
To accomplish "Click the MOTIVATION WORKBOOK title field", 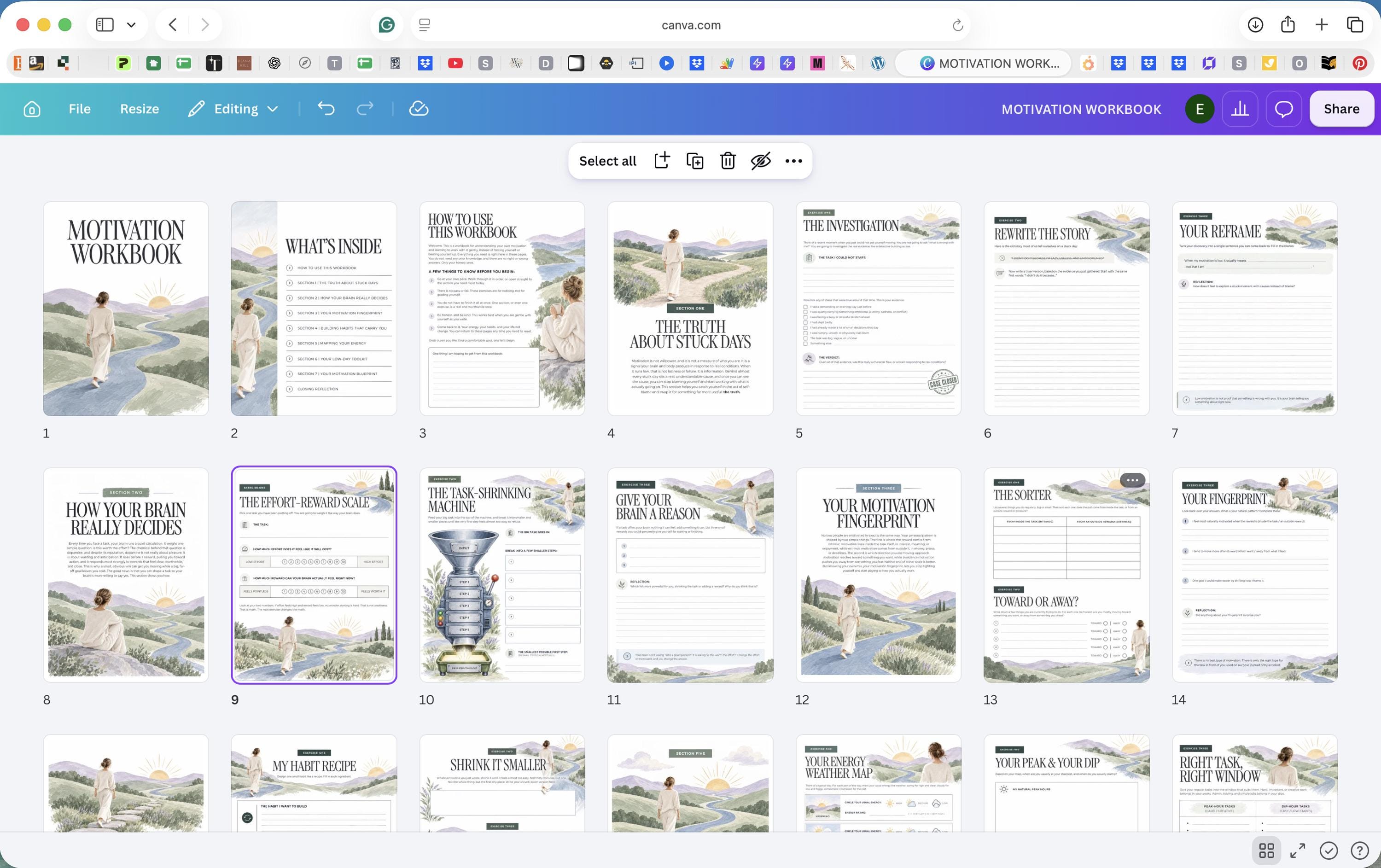I will [x=1081, y=109].
